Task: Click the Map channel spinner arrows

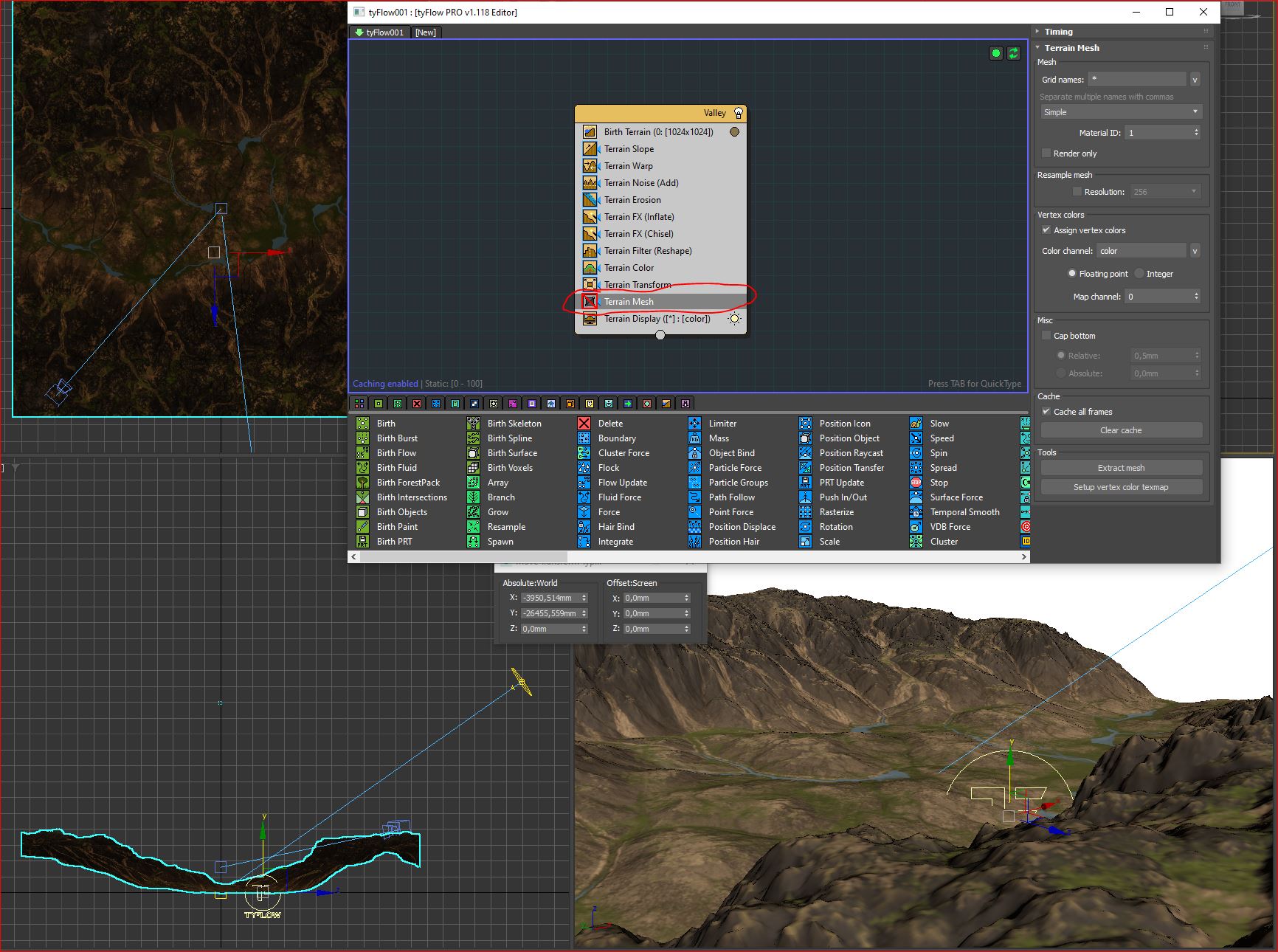Action: [1197, 297]
